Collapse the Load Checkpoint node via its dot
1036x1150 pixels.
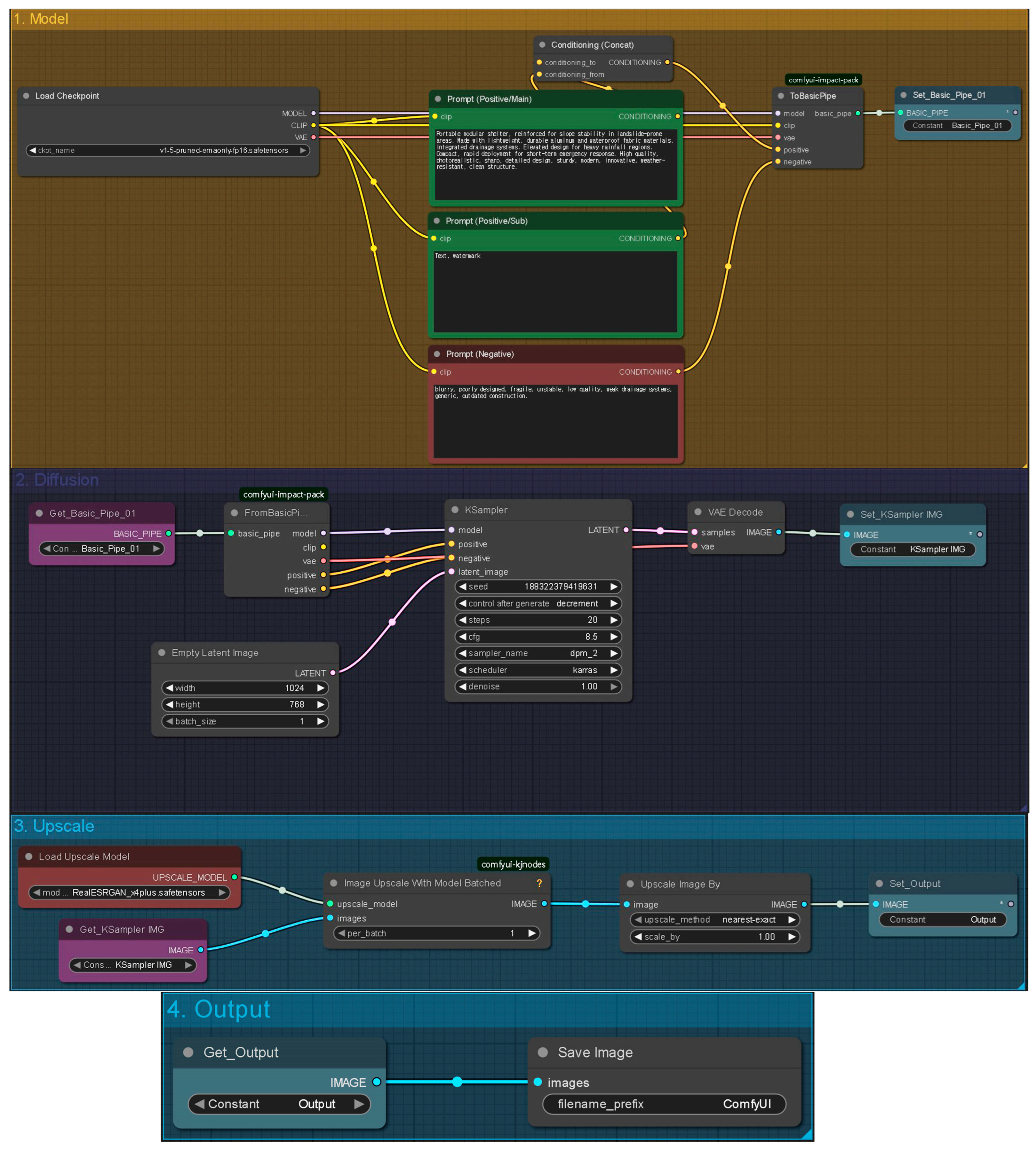pos(26,96)
